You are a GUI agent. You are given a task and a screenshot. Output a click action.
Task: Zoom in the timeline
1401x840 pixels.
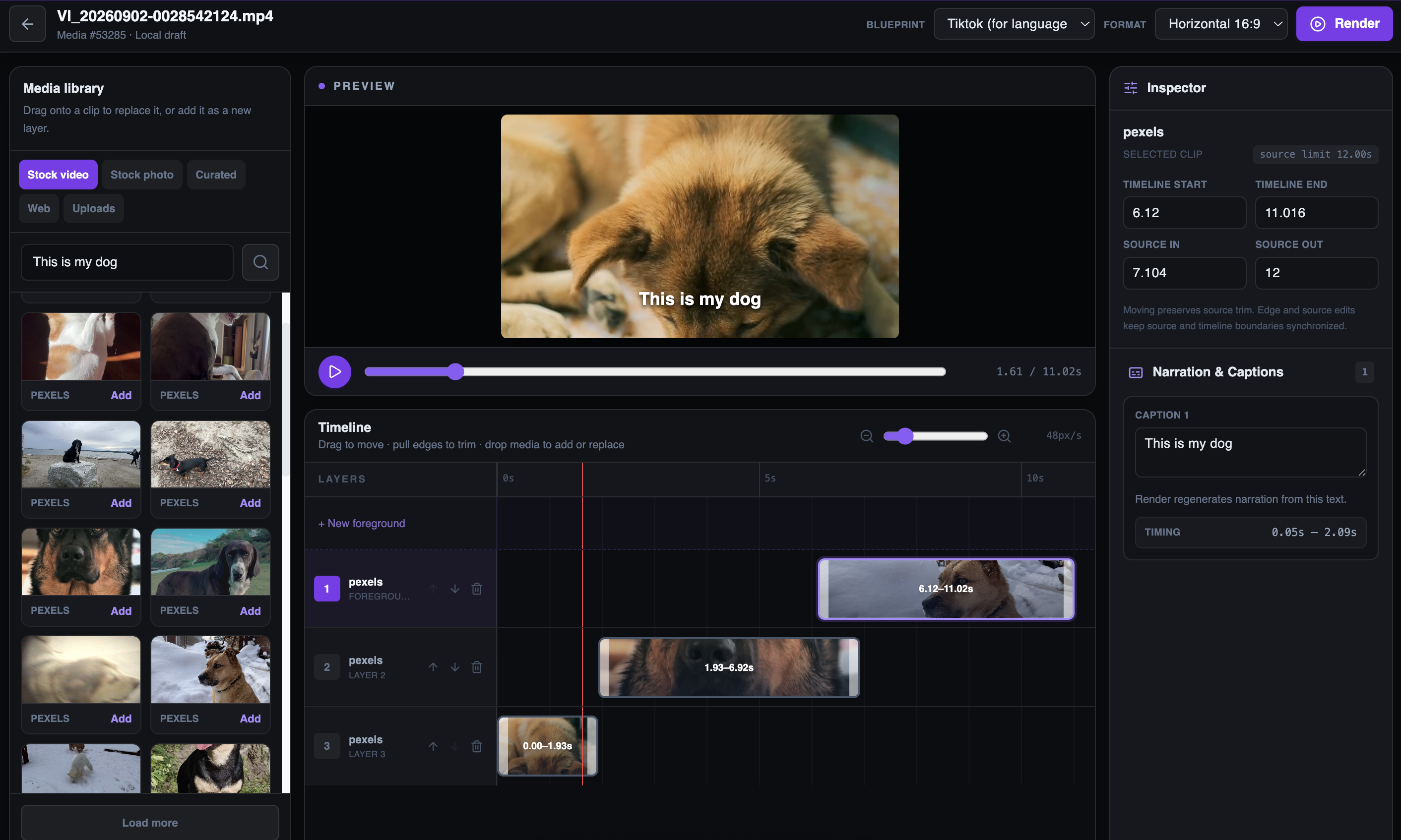tap(1004, 436)
